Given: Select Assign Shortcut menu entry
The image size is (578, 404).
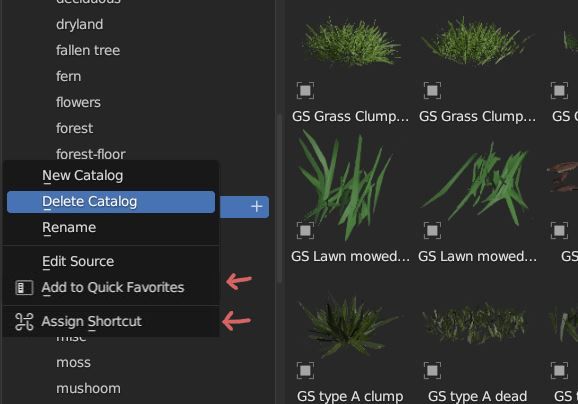Looking at the screenshot, I should tap(111, 321).
